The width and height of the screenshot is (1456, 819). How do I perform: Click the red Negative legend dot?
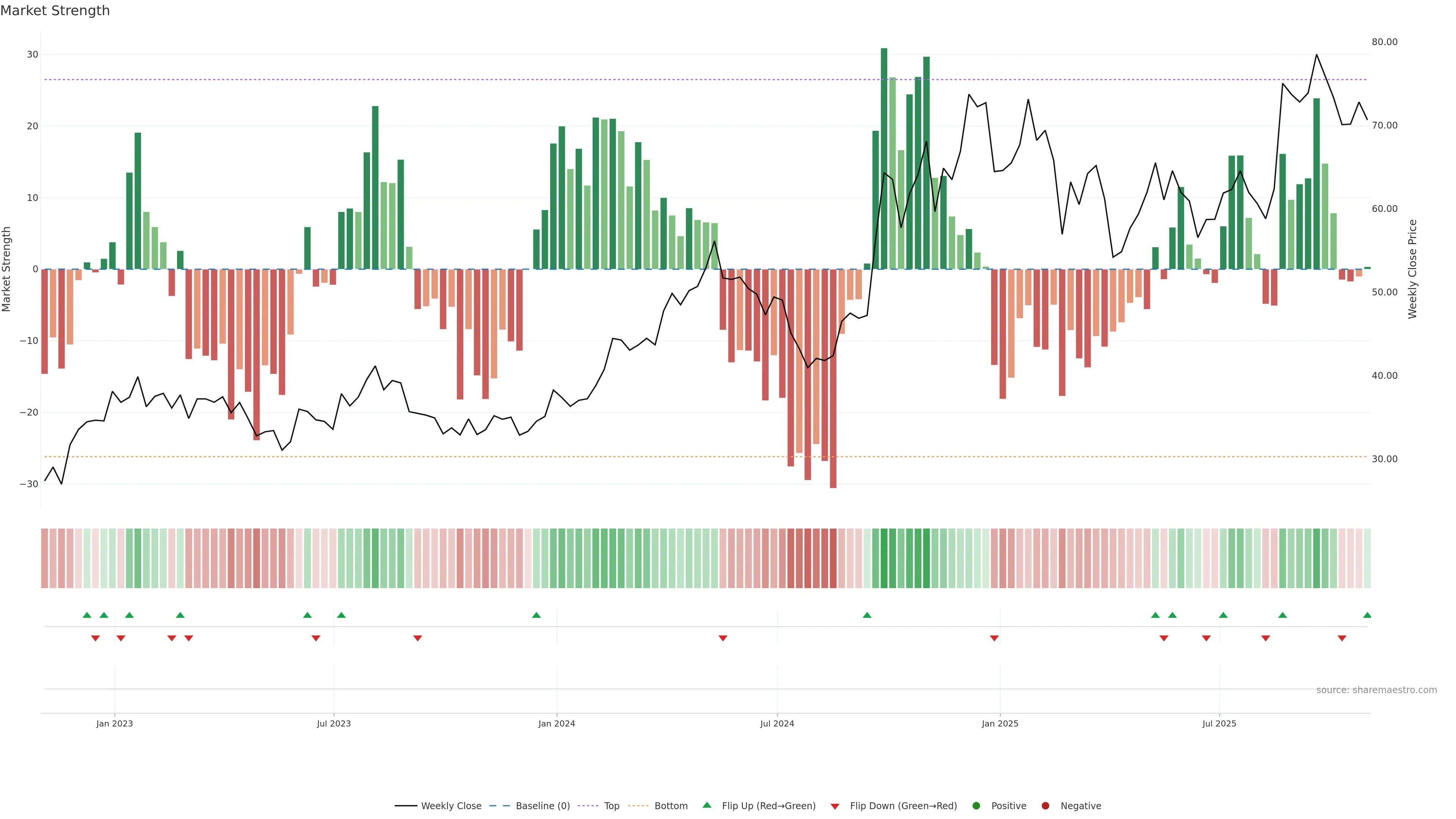click(x=1045, y=805)
